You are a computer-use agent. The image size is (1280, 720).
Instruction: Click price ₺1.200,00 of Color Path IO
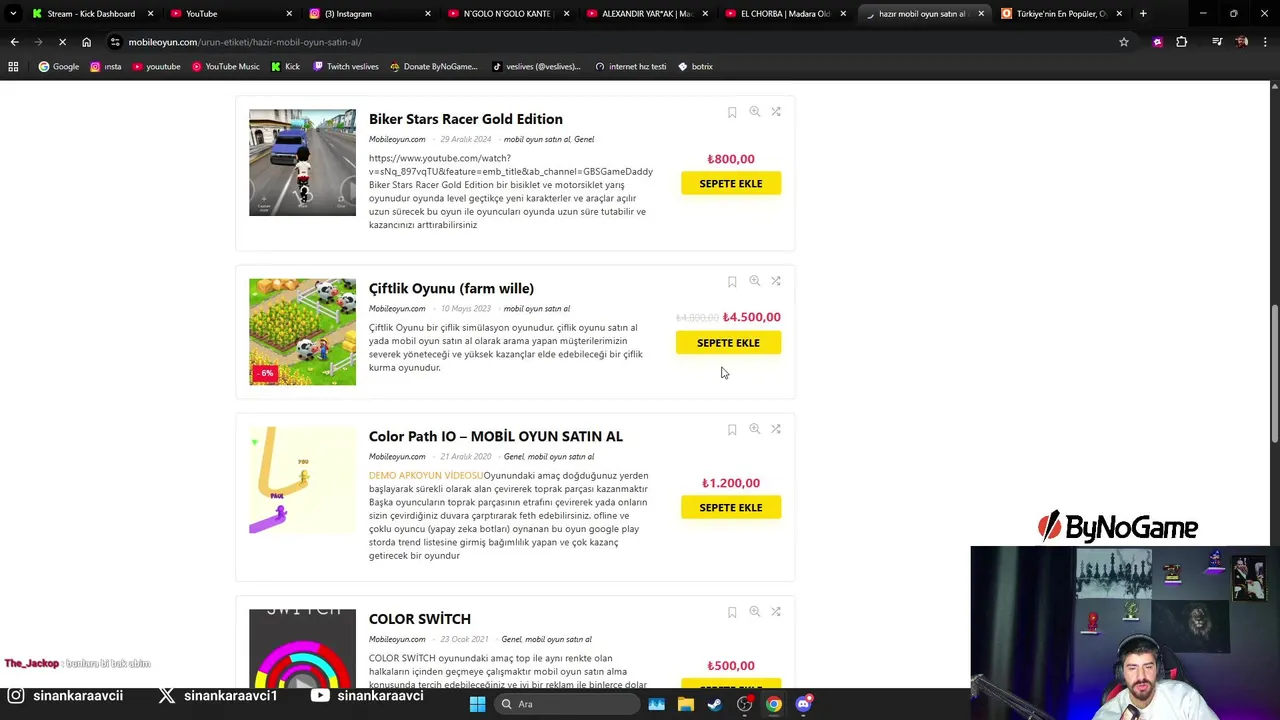tap(731, 483)
